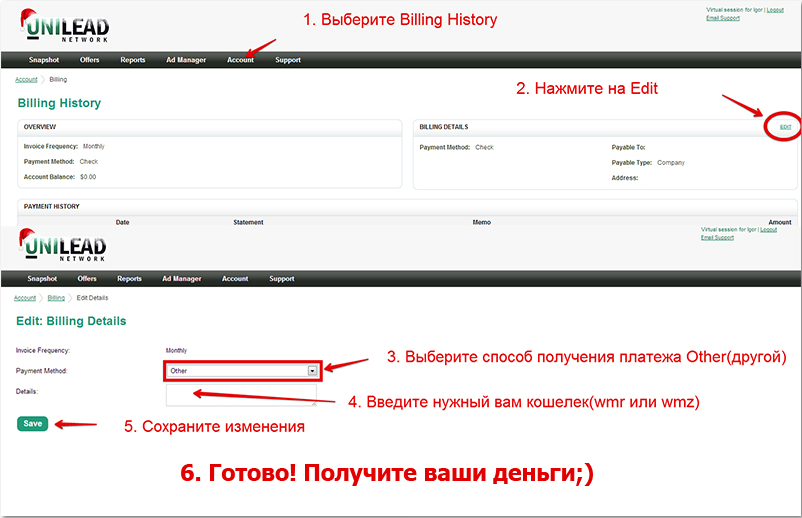
Task: Click the green Save button
Action: click(x=32, y=423)
